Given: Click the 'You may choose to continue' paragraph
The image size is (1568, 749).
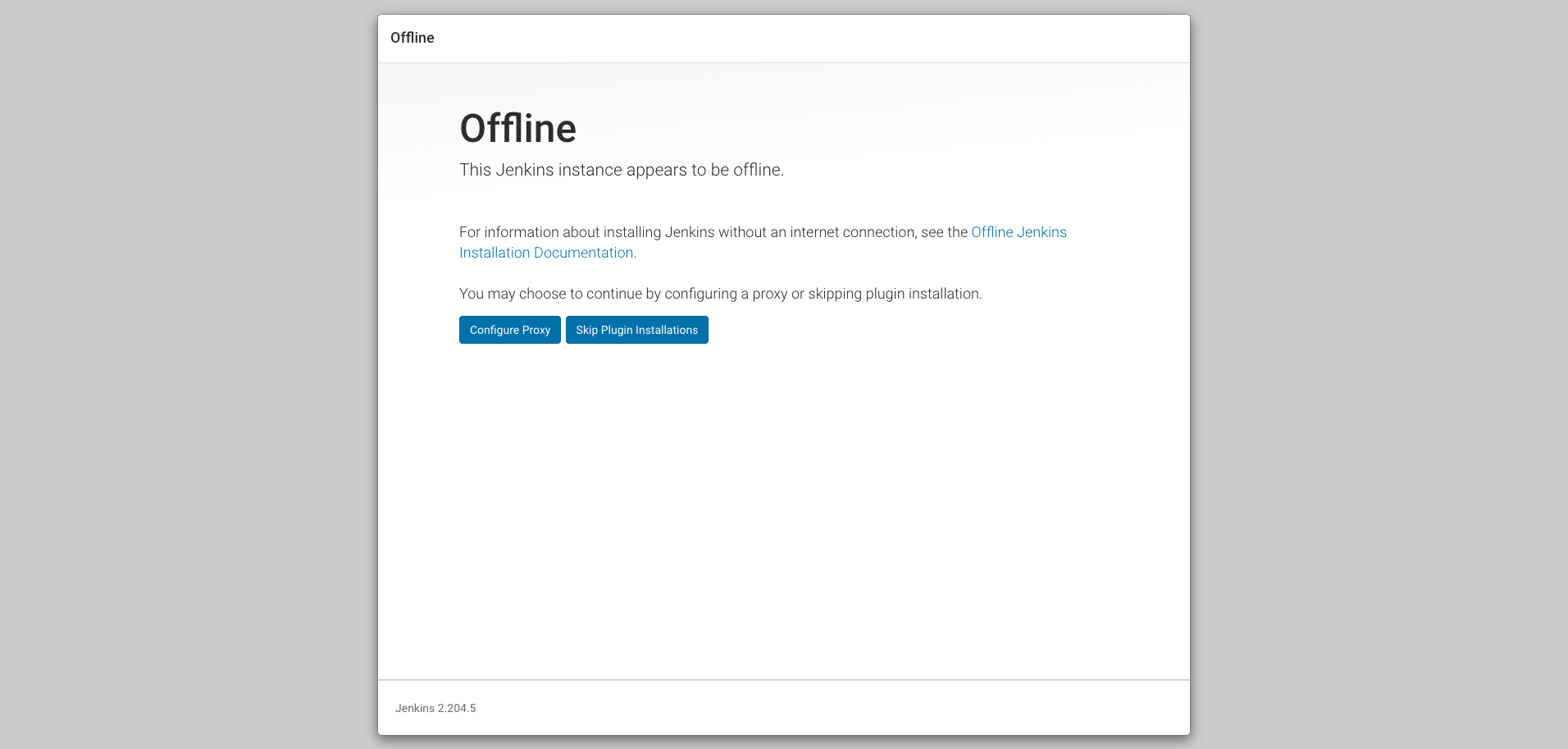Looking at the screenshot, I should pyautogui.click(x=720, y=294).
